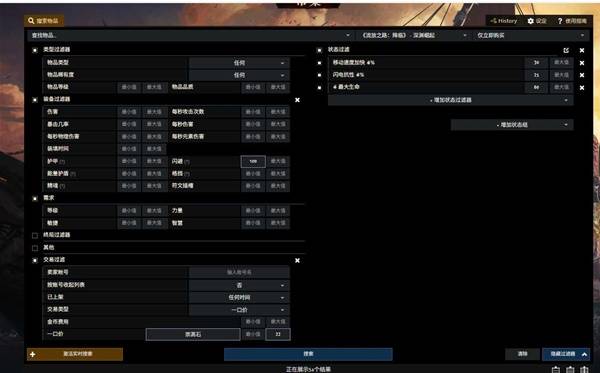
Task: Click the 闪避 minimum value field
Action: coord(253,161)
